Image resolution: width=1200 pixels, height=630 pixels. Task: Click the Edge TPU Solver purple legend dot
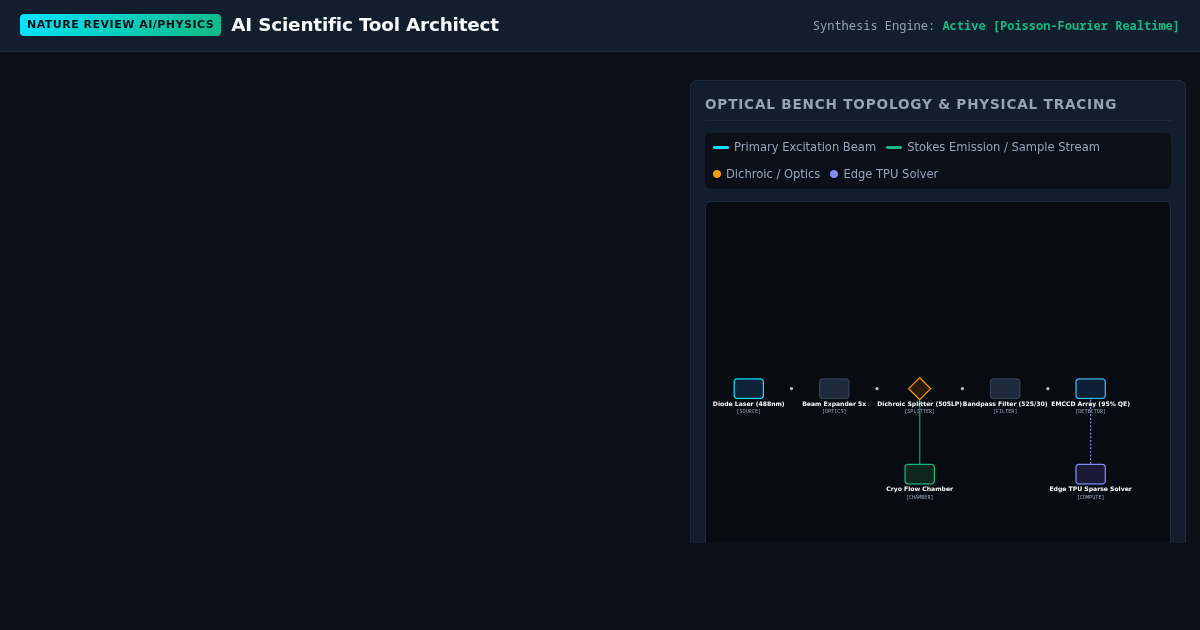pos(834,174)
